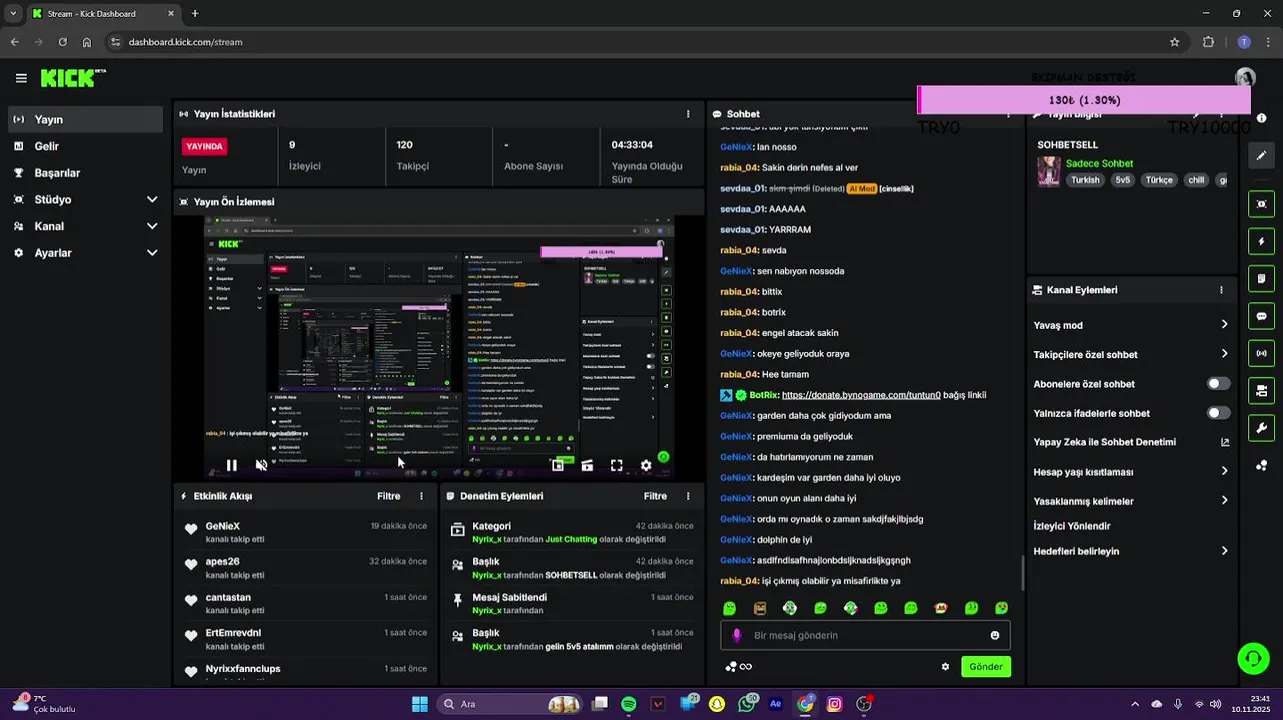This screenshot has height=720, width=1283.
Task: Toggle theater mode in stream preview
Action: tap(587, 465)
